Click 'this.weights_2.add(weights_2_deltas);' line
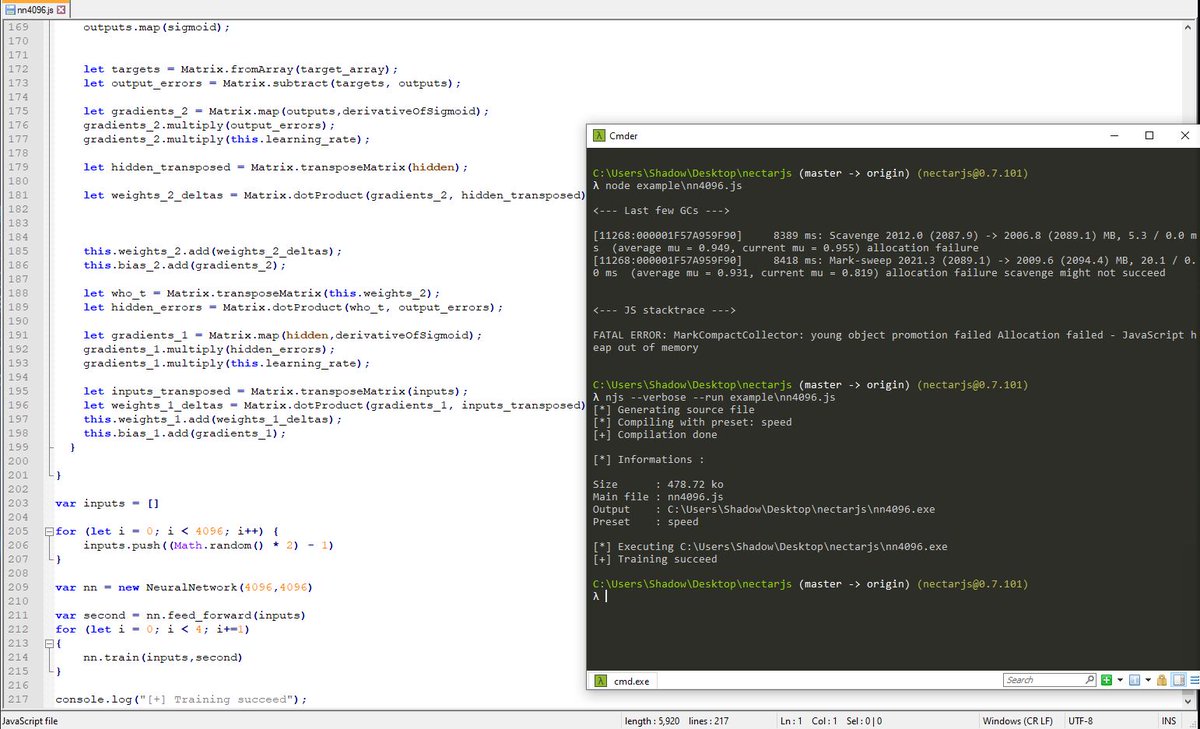 click(212, 251)
